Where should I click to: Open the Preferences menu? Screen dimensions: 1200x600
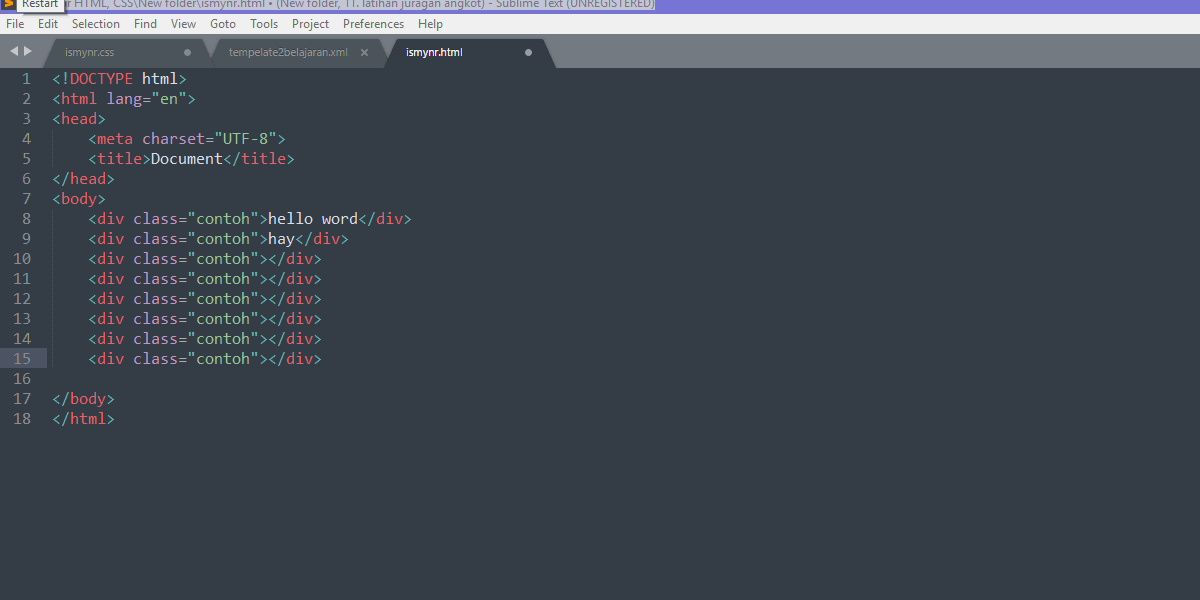(x=373, y=23)
